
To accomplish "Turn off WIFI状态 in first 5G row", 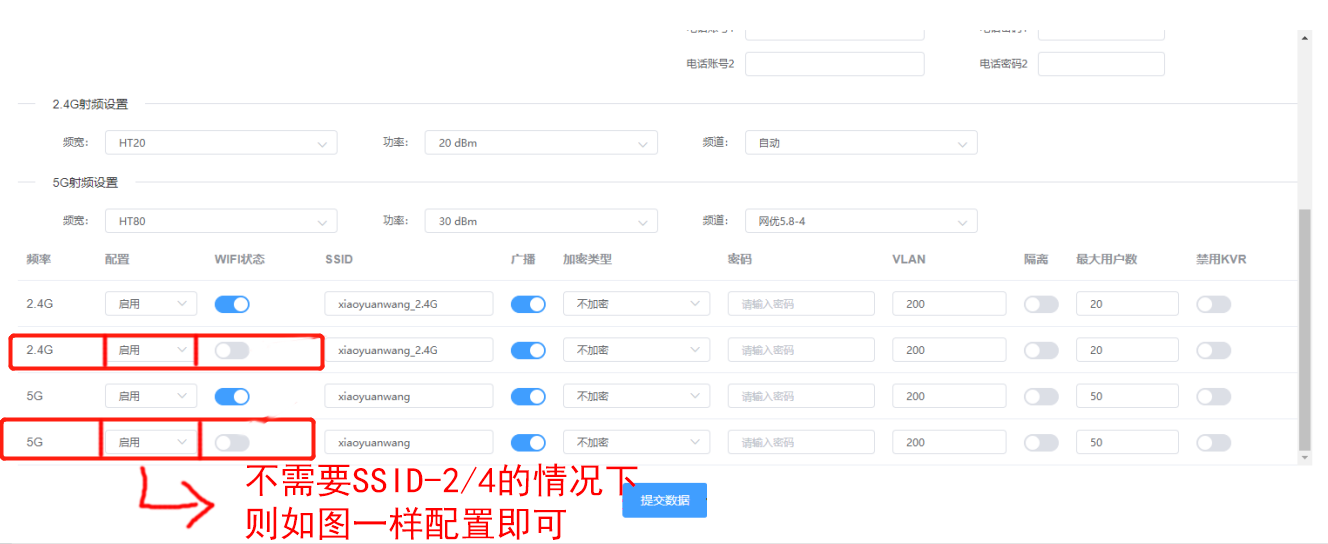I will (x=232, y=396).
